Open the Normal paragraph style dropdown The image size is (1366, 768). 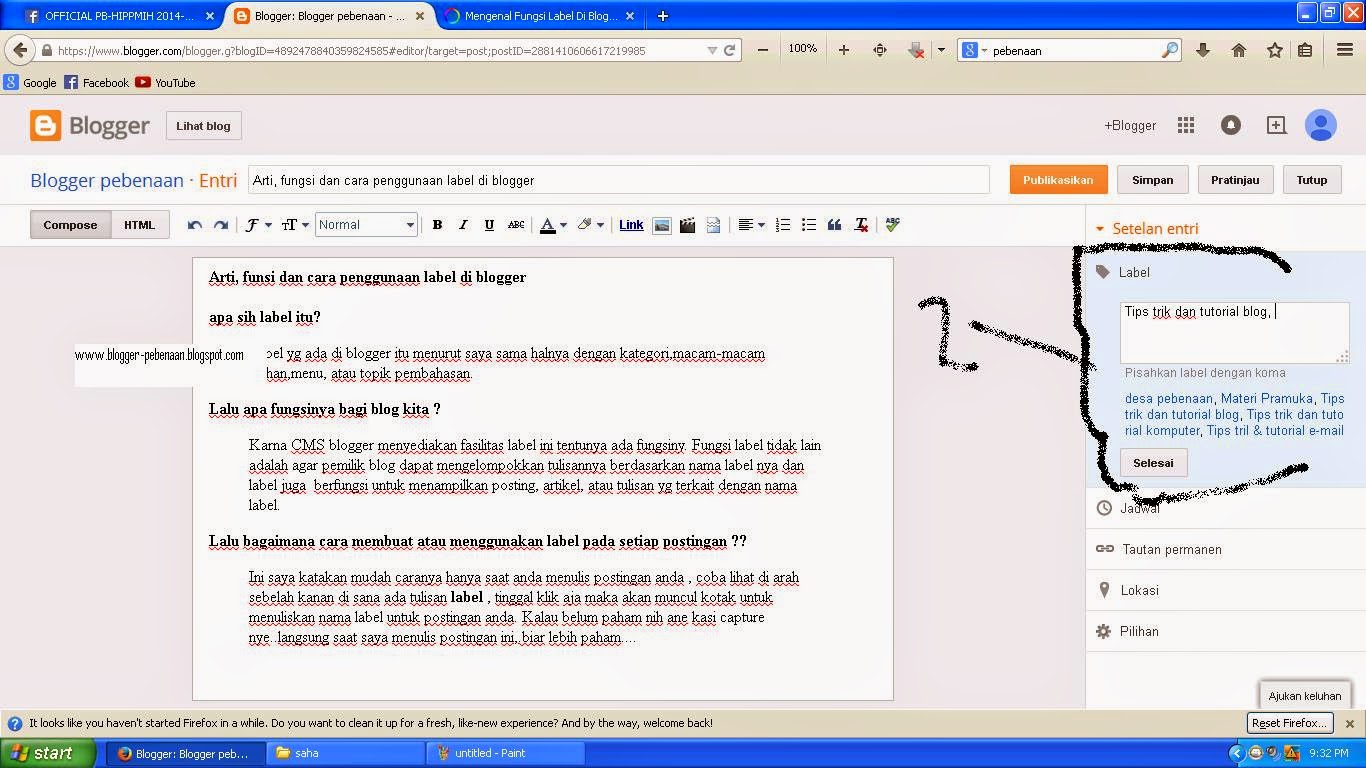pyautogui.click(x=366, y=224)
